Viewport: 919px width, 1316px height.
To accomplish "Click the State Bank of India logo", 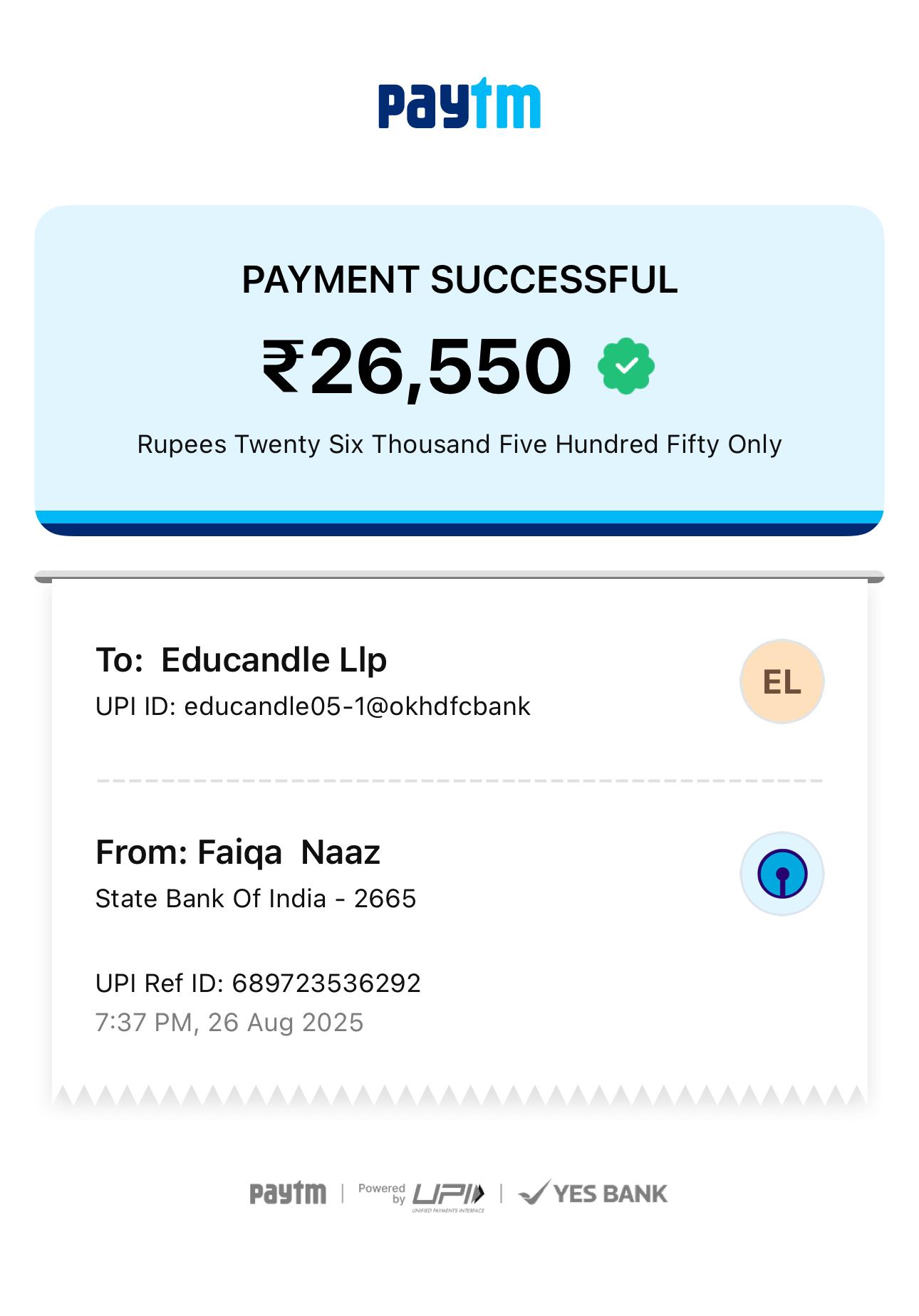I will click(x=782, y=874).
